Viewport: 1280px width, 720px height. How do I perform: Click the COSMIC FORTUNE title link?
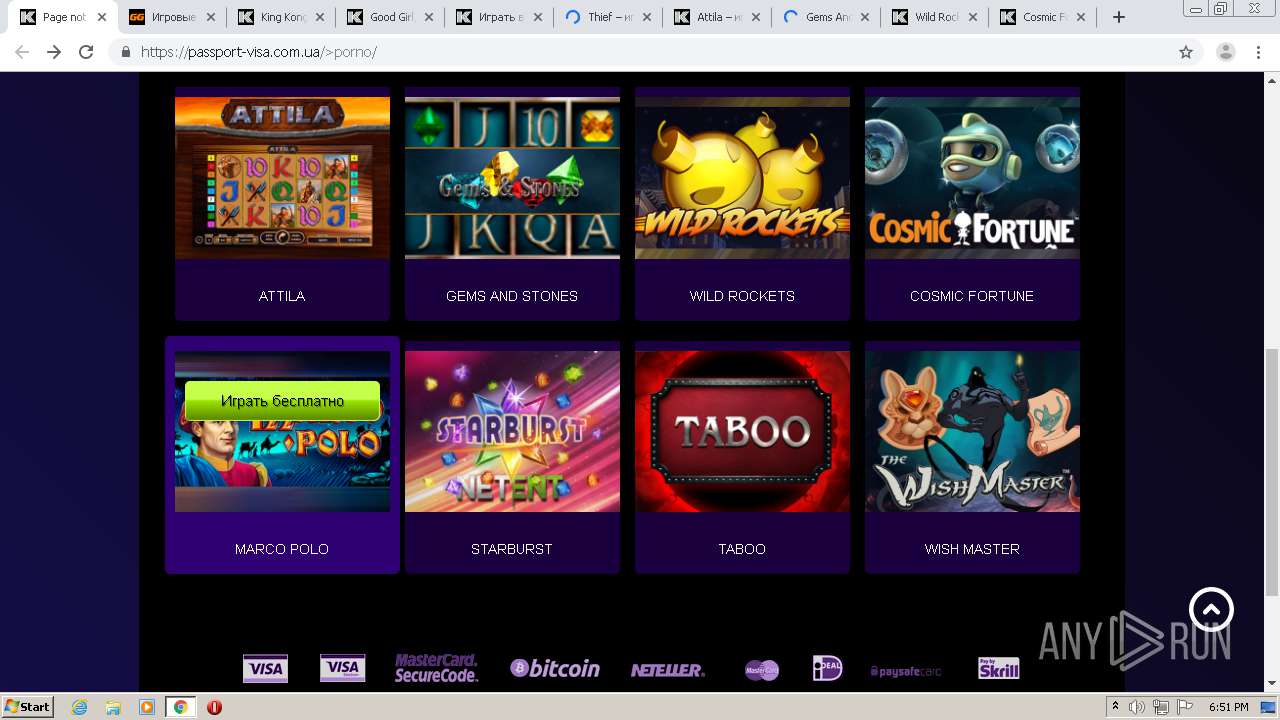pos(972,296)
